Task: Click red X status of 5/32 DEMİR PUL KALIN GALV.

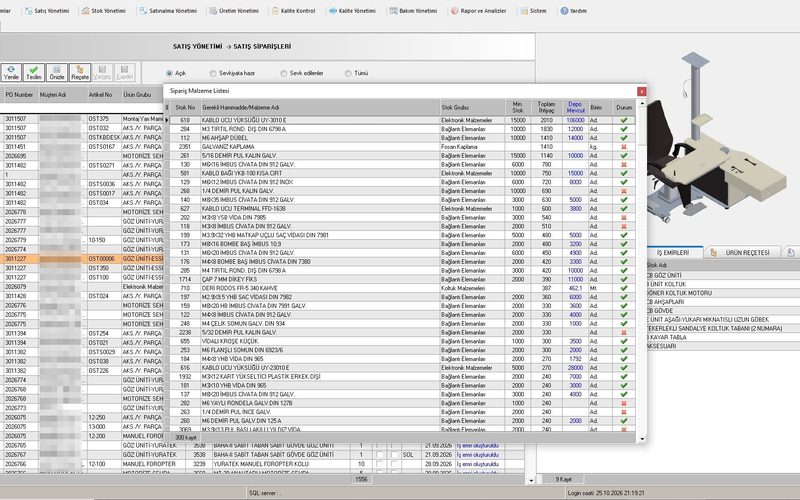Action: coord(623,333)
